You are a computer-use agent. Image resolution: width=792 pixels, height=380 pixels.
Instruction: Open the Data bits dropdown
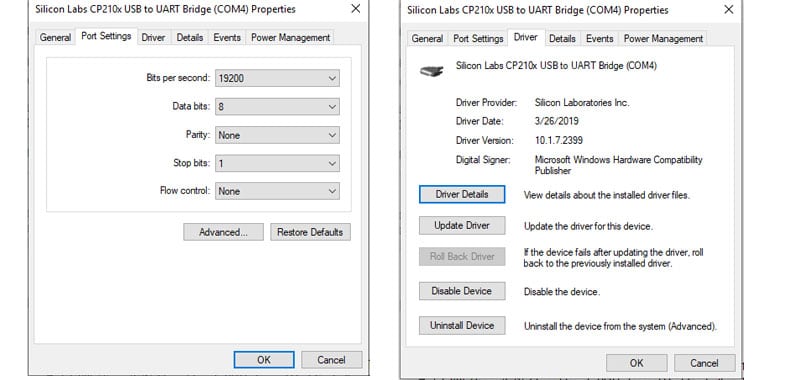[277, 107]
